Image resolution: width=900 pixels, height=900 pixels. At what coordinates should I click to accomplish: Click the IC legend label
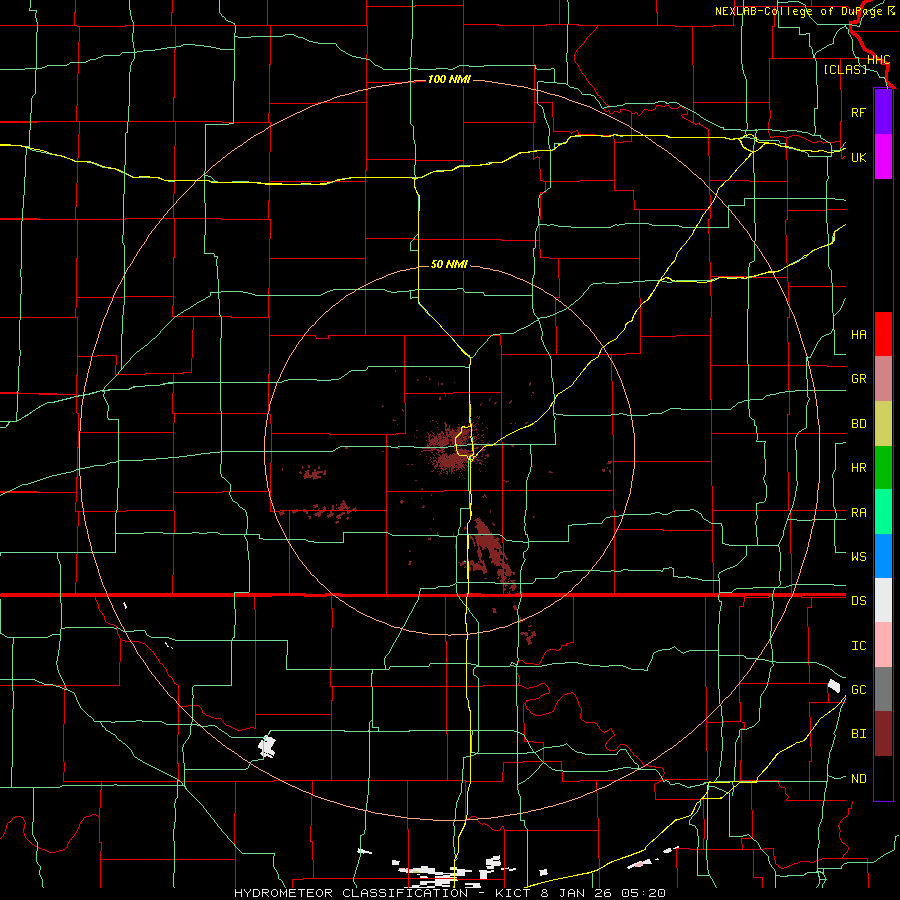click(x=858, y=646)
